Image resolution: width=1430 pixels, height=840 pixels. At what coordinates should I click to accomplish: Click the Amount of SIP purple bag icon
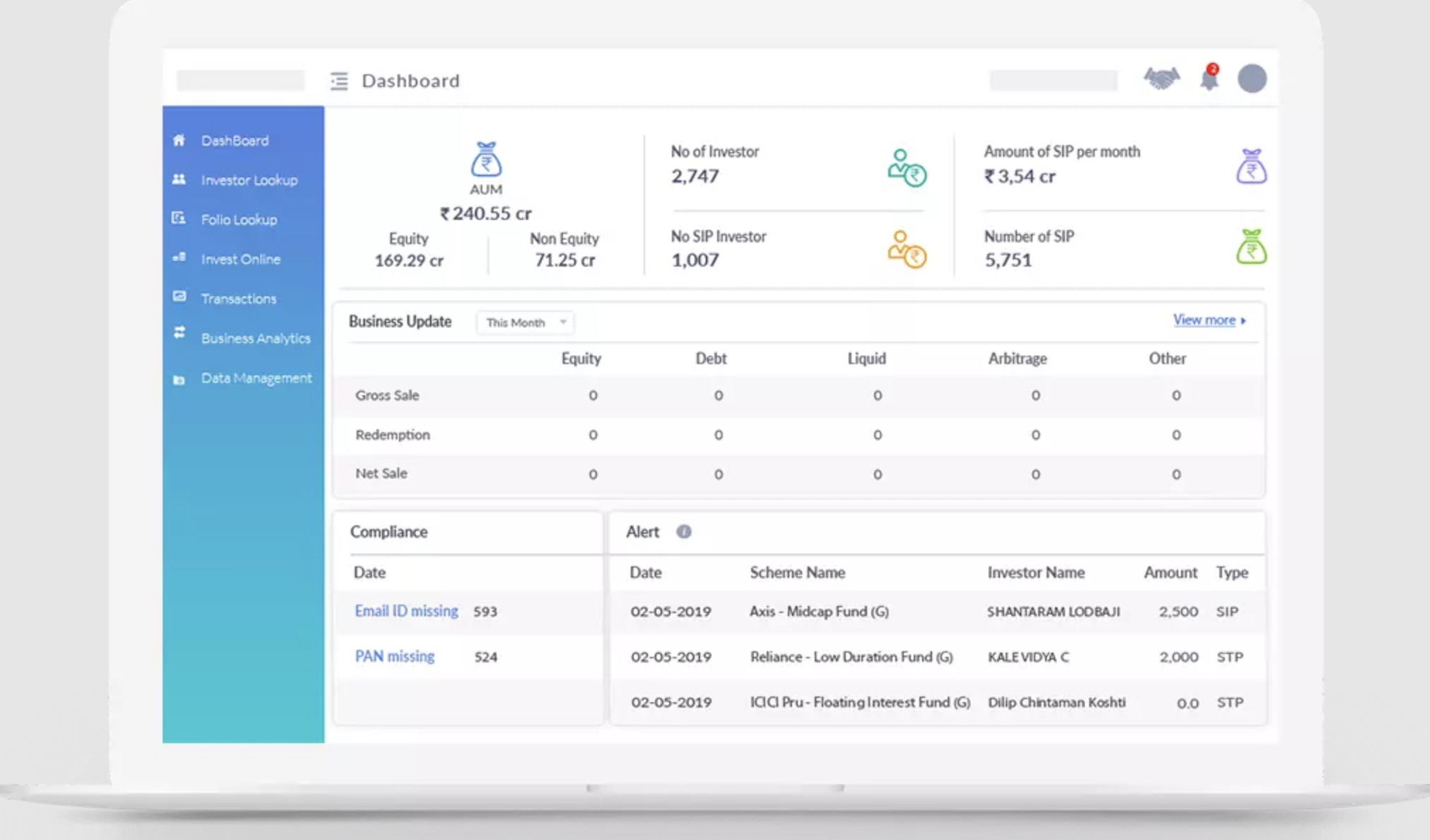[1250, 167]
